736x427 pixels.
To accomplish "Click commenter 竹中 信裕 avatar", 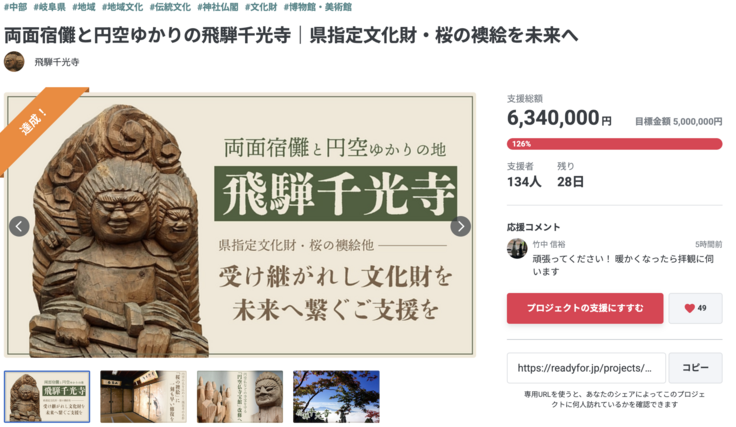I will point(517,248).
